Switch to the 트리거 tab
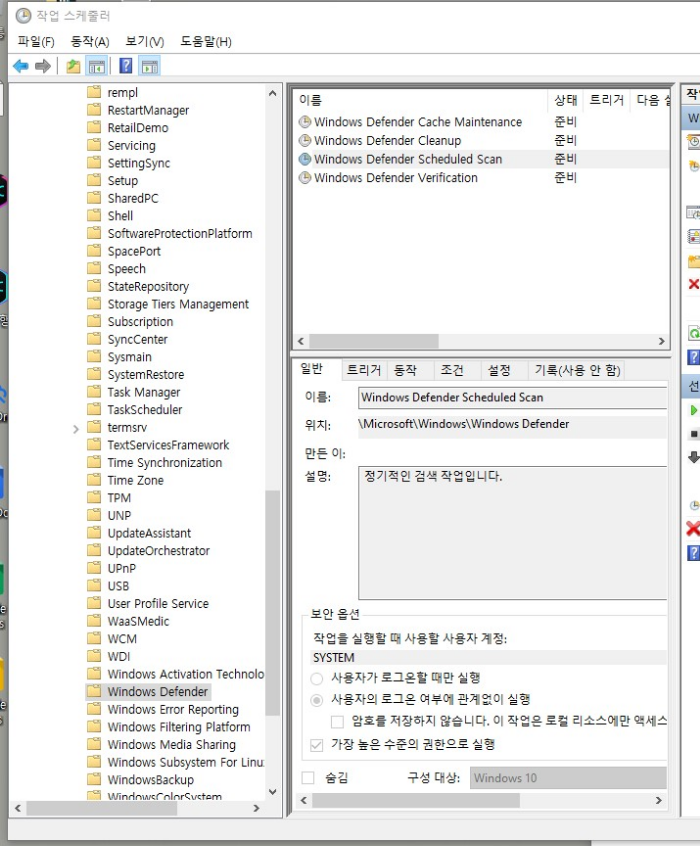The height and width of the screenshot is (846, 700). (364, 370)
